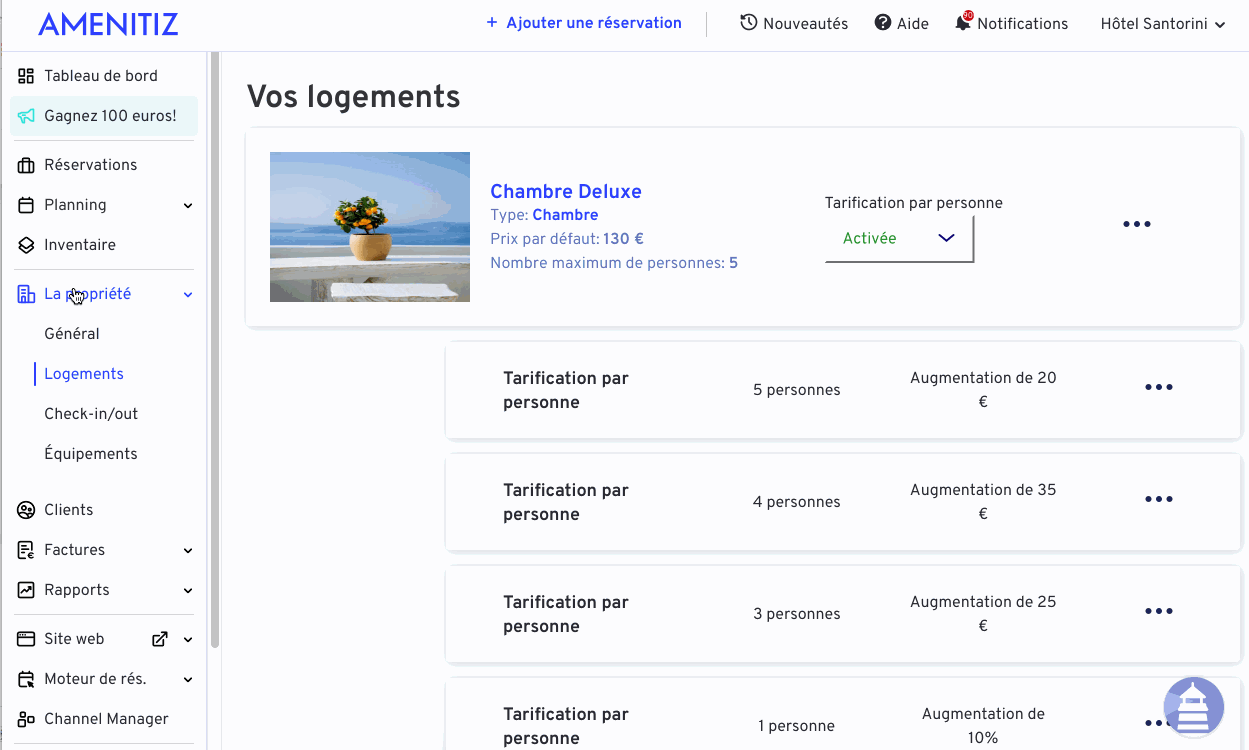Expand the Rapports submenu chevron
This screenshot has width=1249, height=750.
(188, 591)
